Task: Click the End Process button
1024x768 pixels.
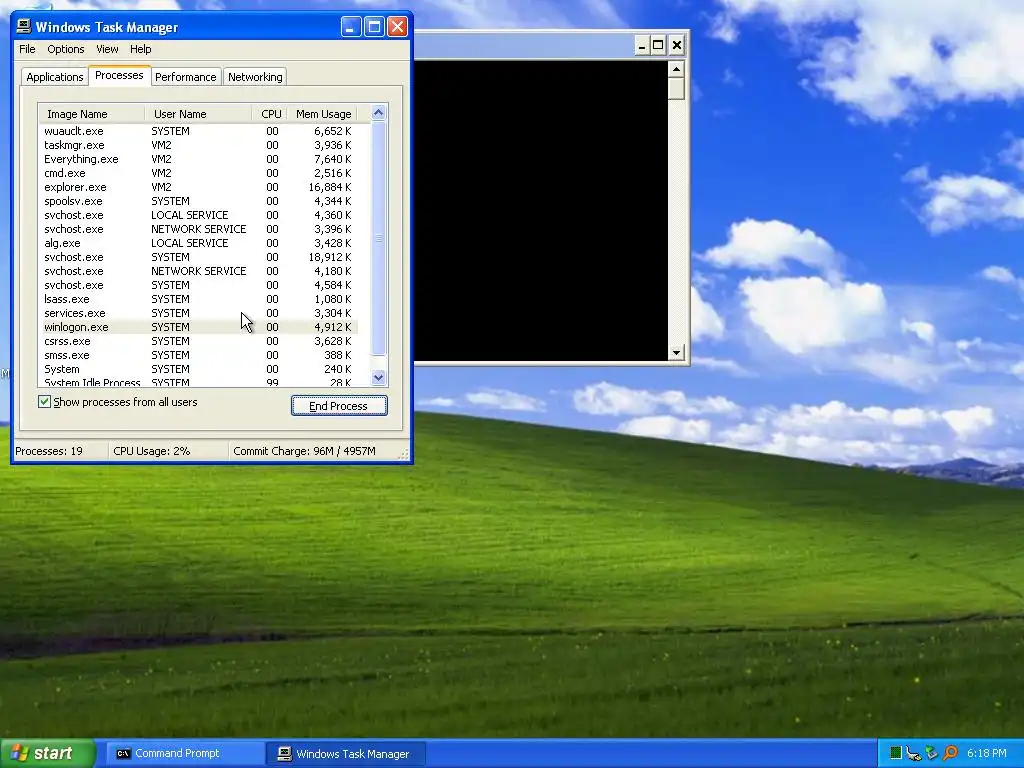Action: point(339,406)
